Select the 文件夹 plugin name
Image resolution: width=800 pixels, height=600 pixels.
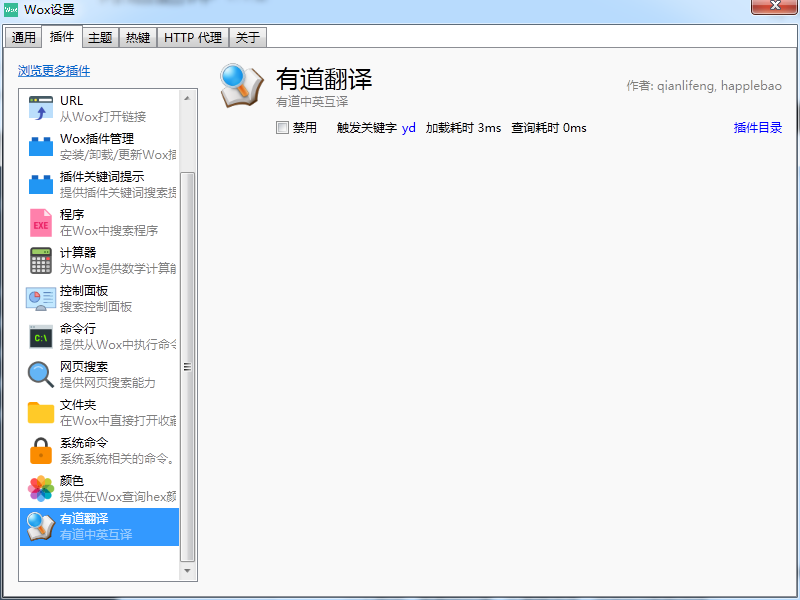(x=78, y=405)
